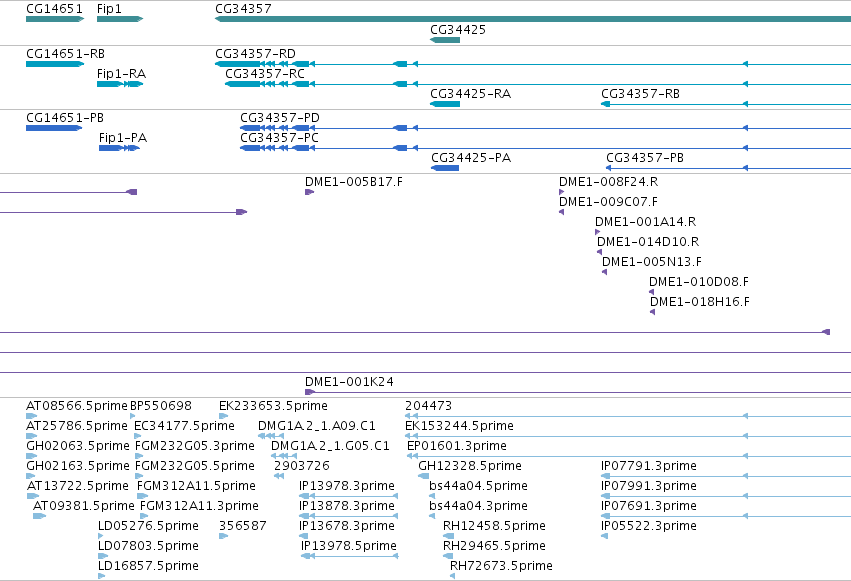The height and width of the screenshot is (581, 851).
Task: Select EK233653.5prime EST
Action: 224,416
